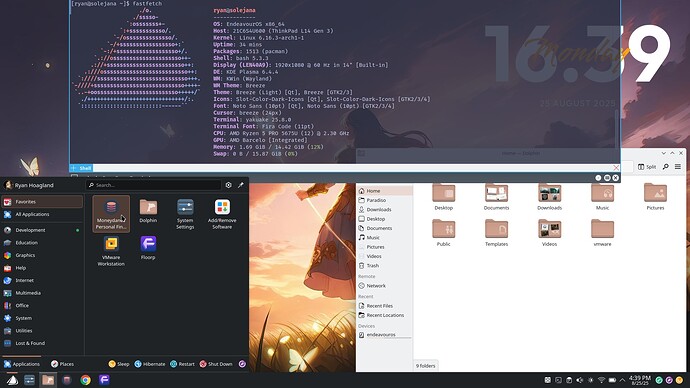
Task: Launch VMware Workstation from favorites
Action: (111, 251)
